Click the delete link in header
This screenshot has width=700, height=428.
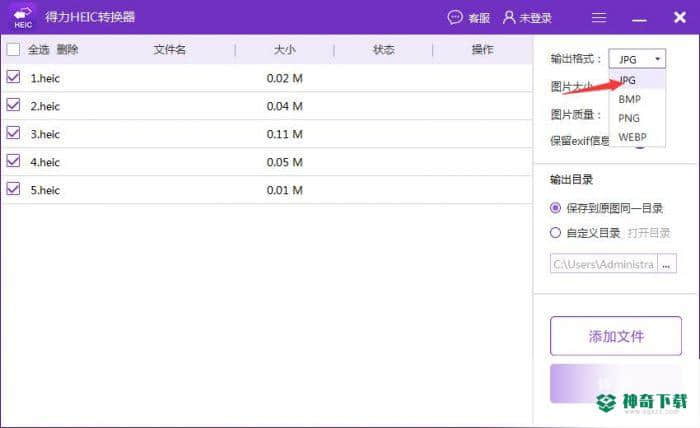67,50
